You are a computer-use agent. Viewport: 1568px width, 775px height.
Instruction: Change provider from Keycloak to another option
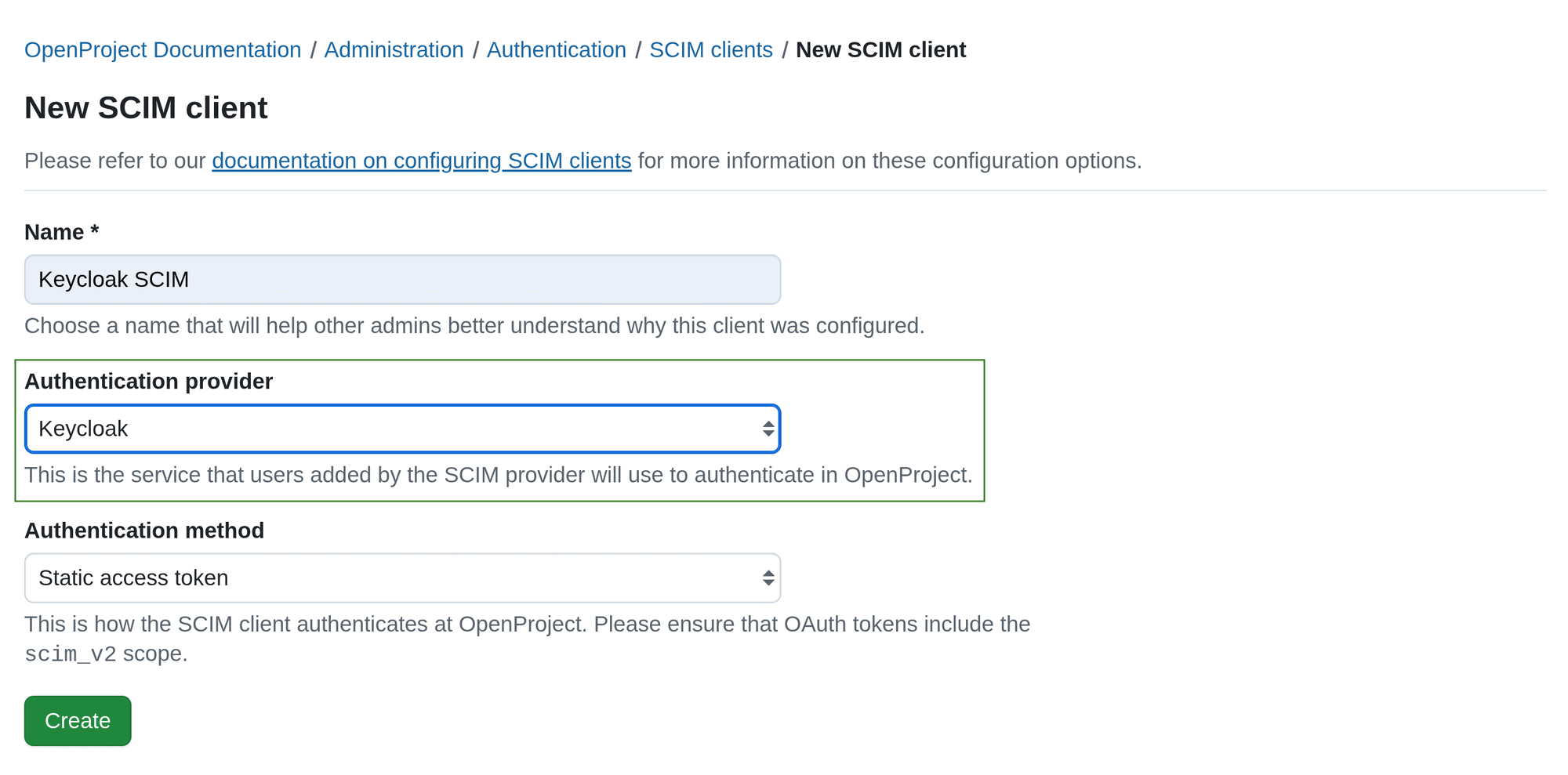401,429
